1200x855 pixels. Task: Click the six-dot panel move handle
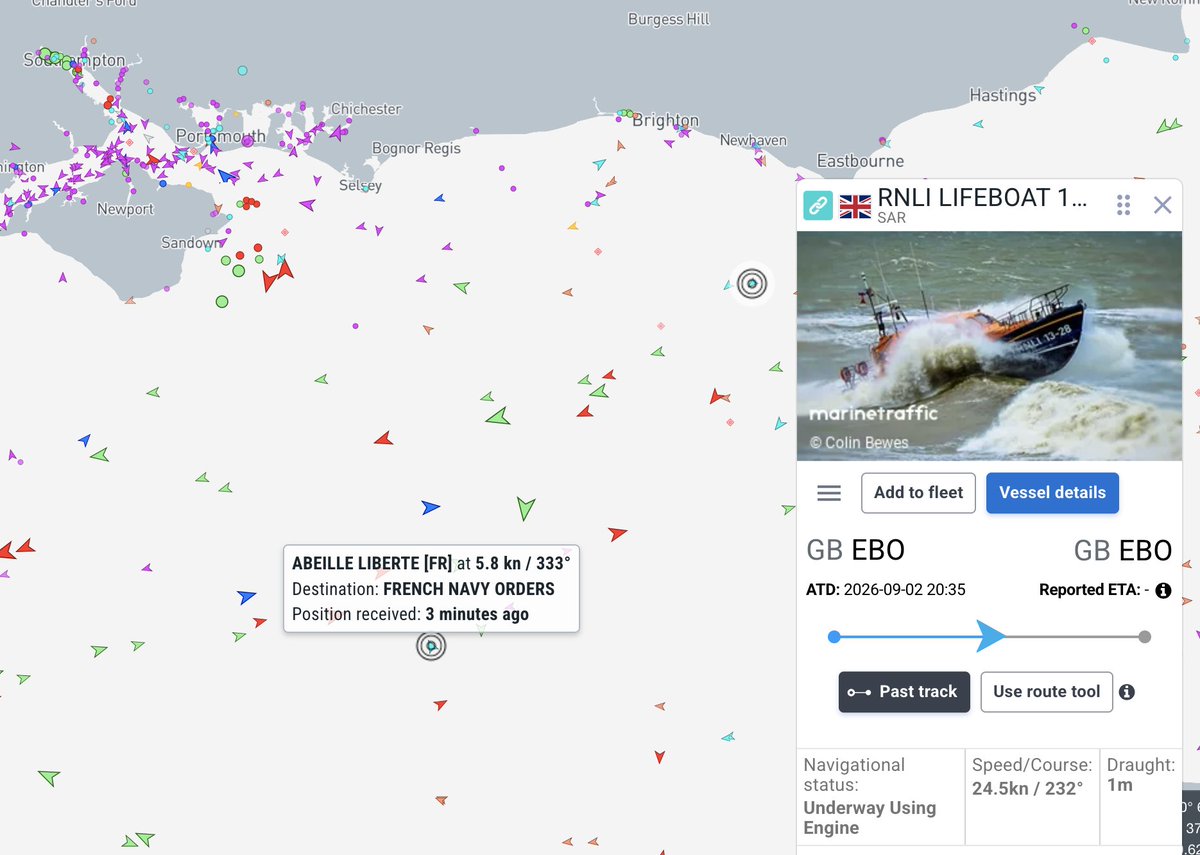[1123, 205]
